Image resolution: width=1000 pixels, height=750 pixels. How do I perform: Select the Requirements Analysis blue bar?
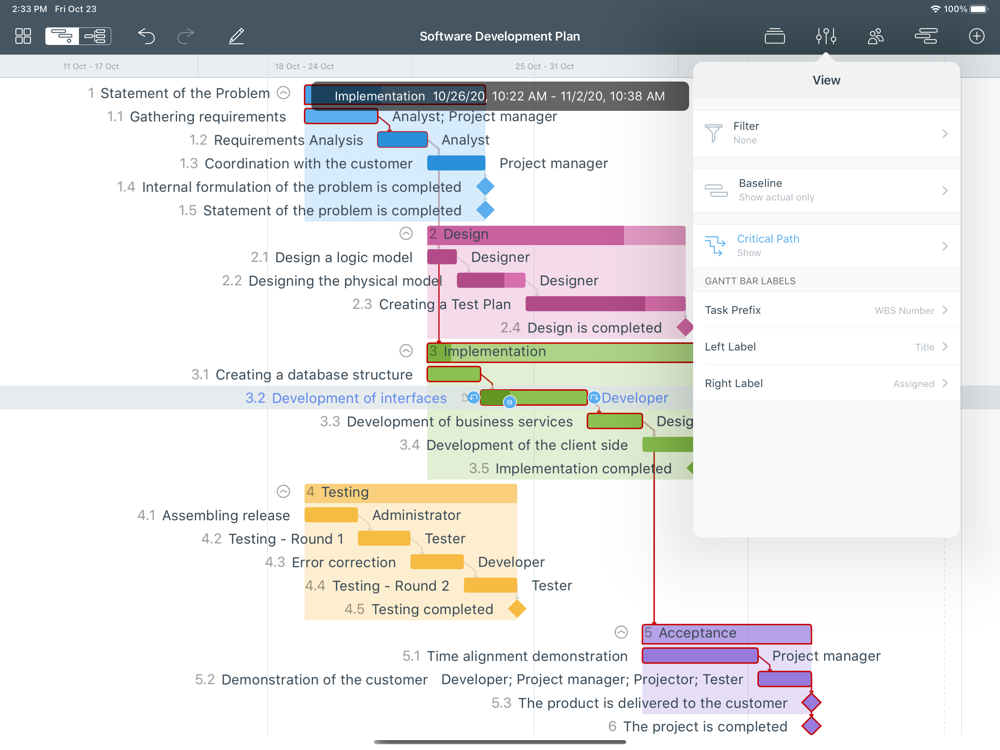[x=402, y=140]
